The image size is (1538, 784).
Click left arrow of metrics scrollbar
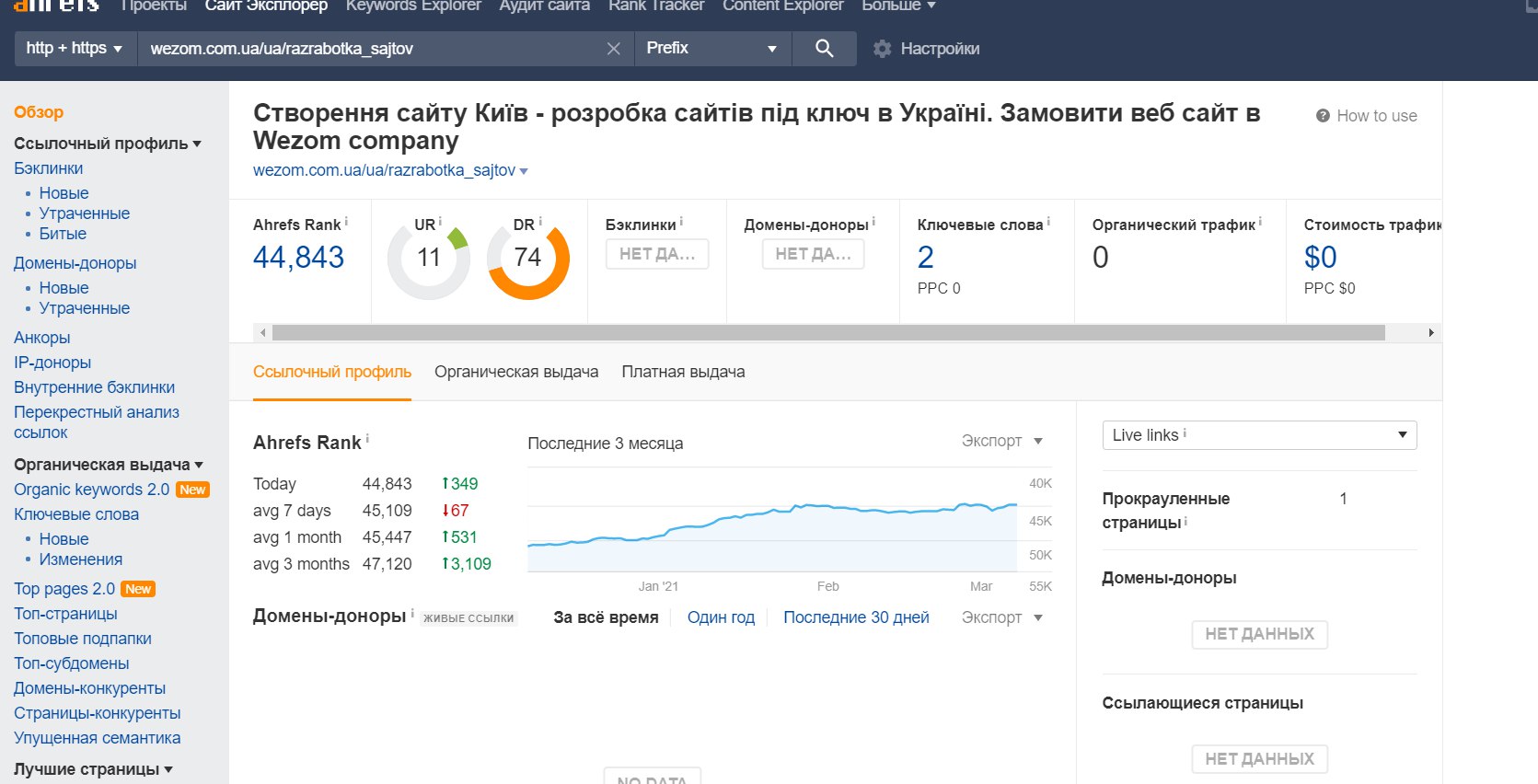click(x=263, y=332)
